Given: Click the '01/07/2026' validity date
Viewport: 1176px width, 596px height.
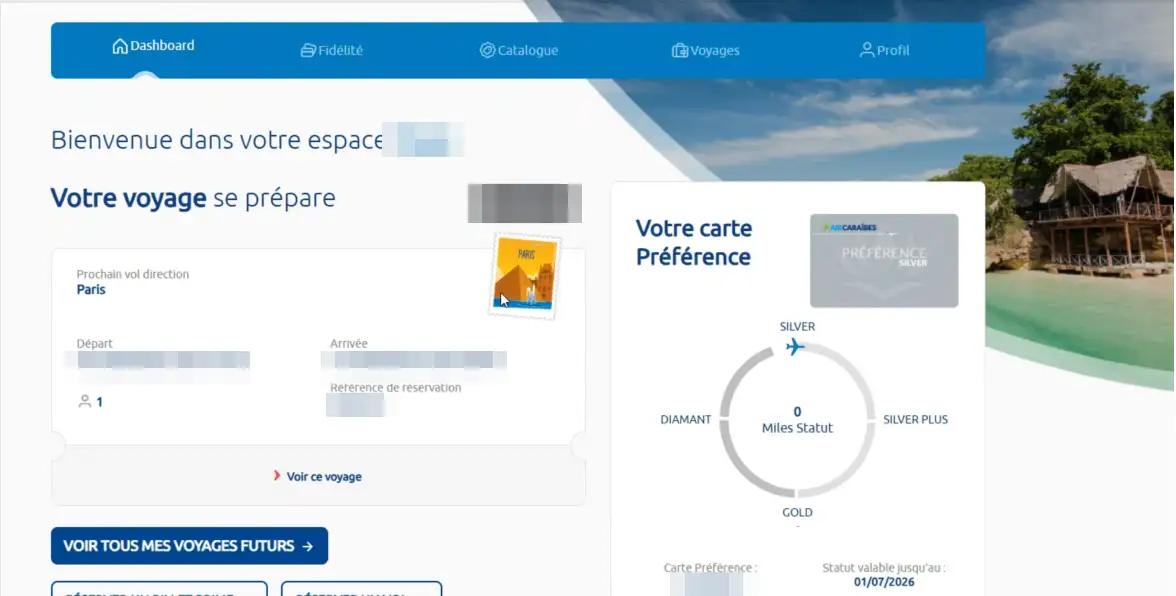Looking at the screenshot, I should (x=884, y=582).
